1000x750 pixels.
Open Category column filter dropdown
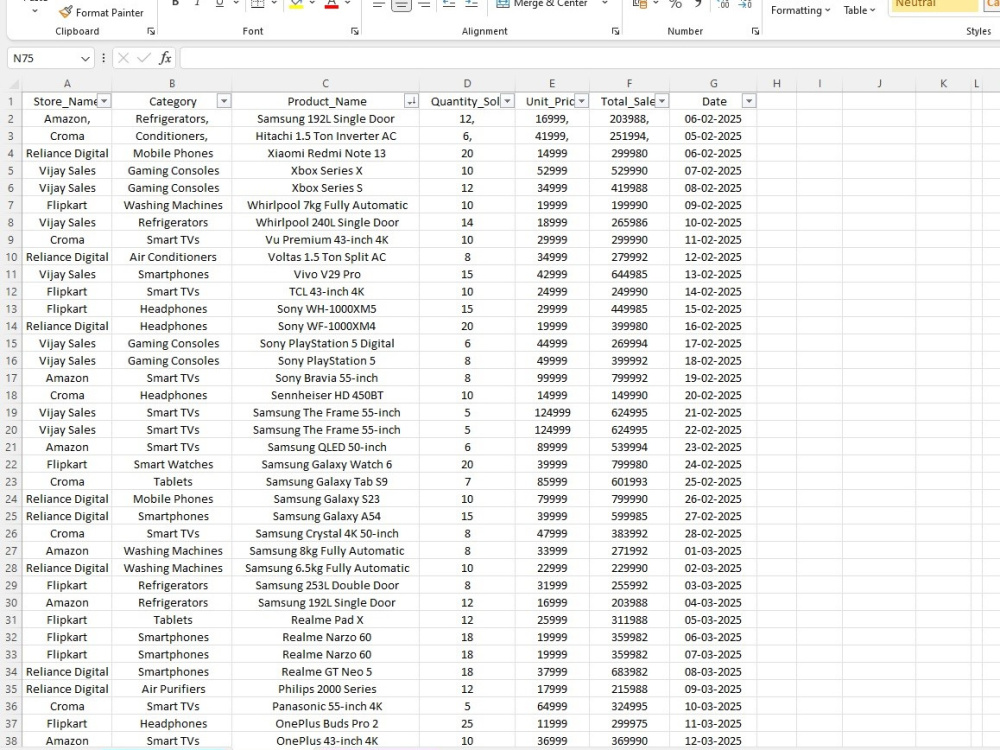(x=224, y=101)
